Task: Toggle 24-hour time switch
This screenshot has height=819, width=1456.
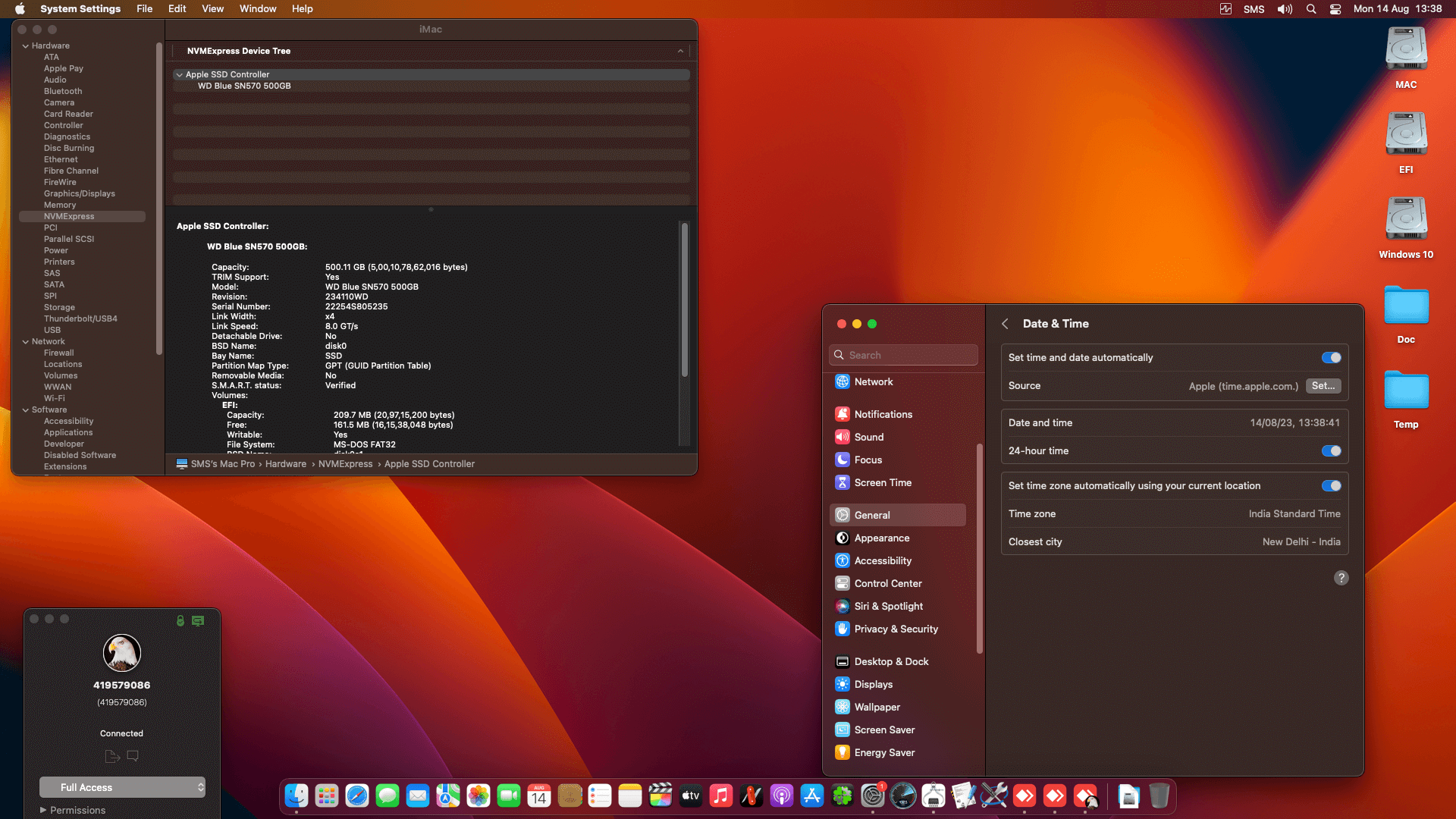Action: pos(1331,451)
